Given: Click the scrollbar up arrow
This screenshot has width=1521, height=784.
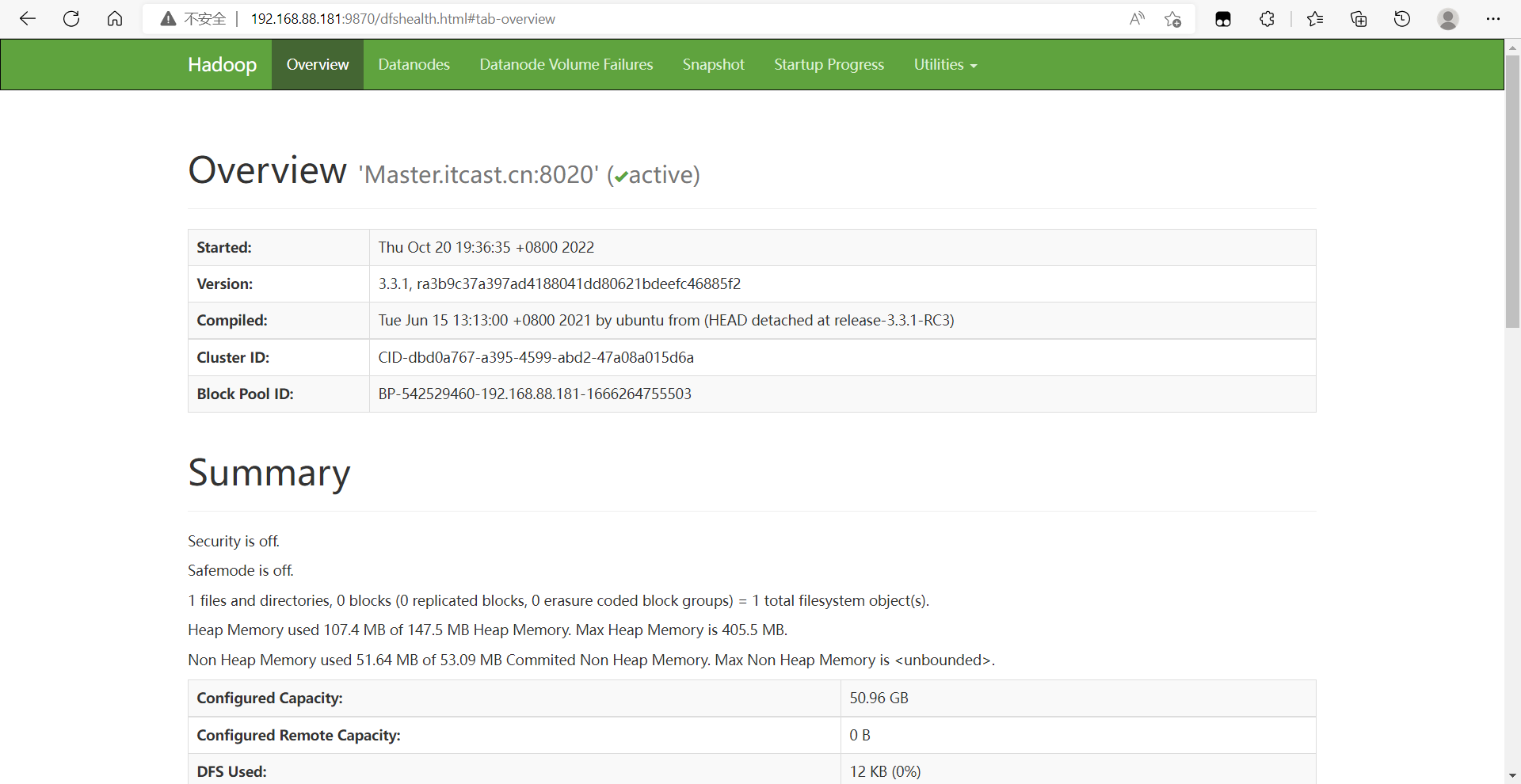Looking at the screenshot, I should coord(1513,48).
